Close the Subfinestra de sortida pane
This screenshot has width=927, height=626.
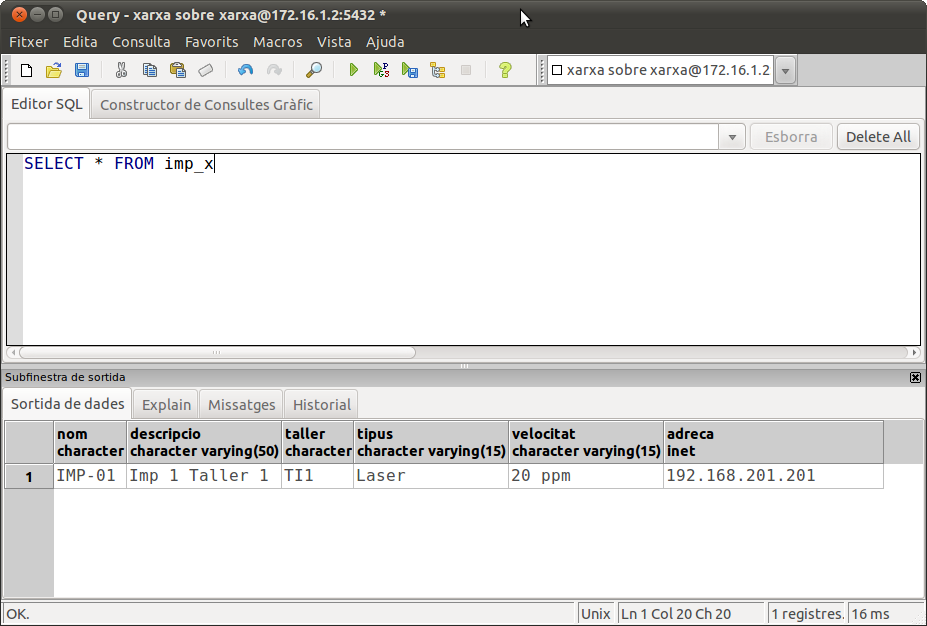point(915,377)
